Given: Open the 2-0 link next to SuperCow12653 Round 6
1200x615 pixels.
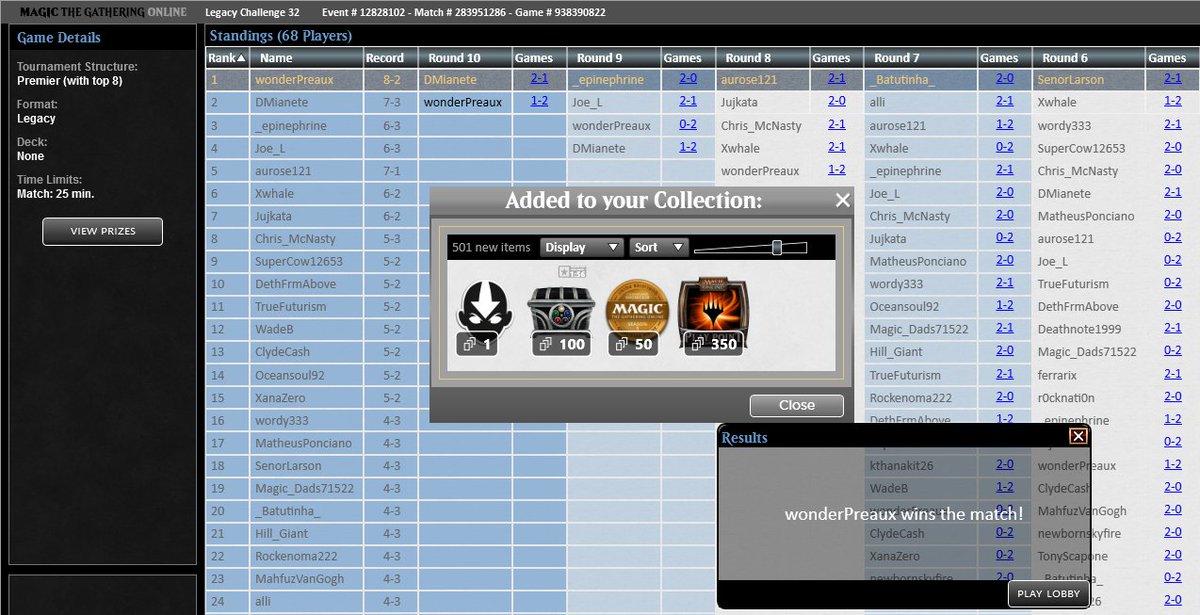Looking at the screenshot, I should coord(1173,148).
